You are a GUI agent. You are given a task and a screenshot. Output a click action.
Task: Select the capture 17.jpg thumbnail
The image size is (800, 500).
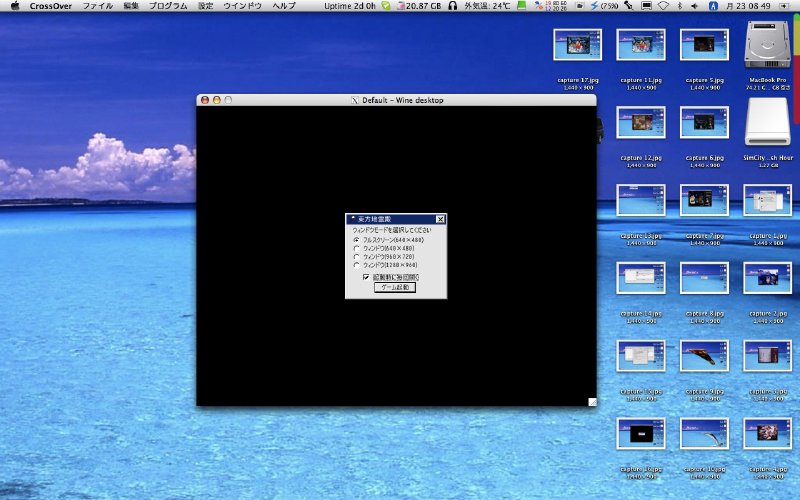(x=578, y=45)
